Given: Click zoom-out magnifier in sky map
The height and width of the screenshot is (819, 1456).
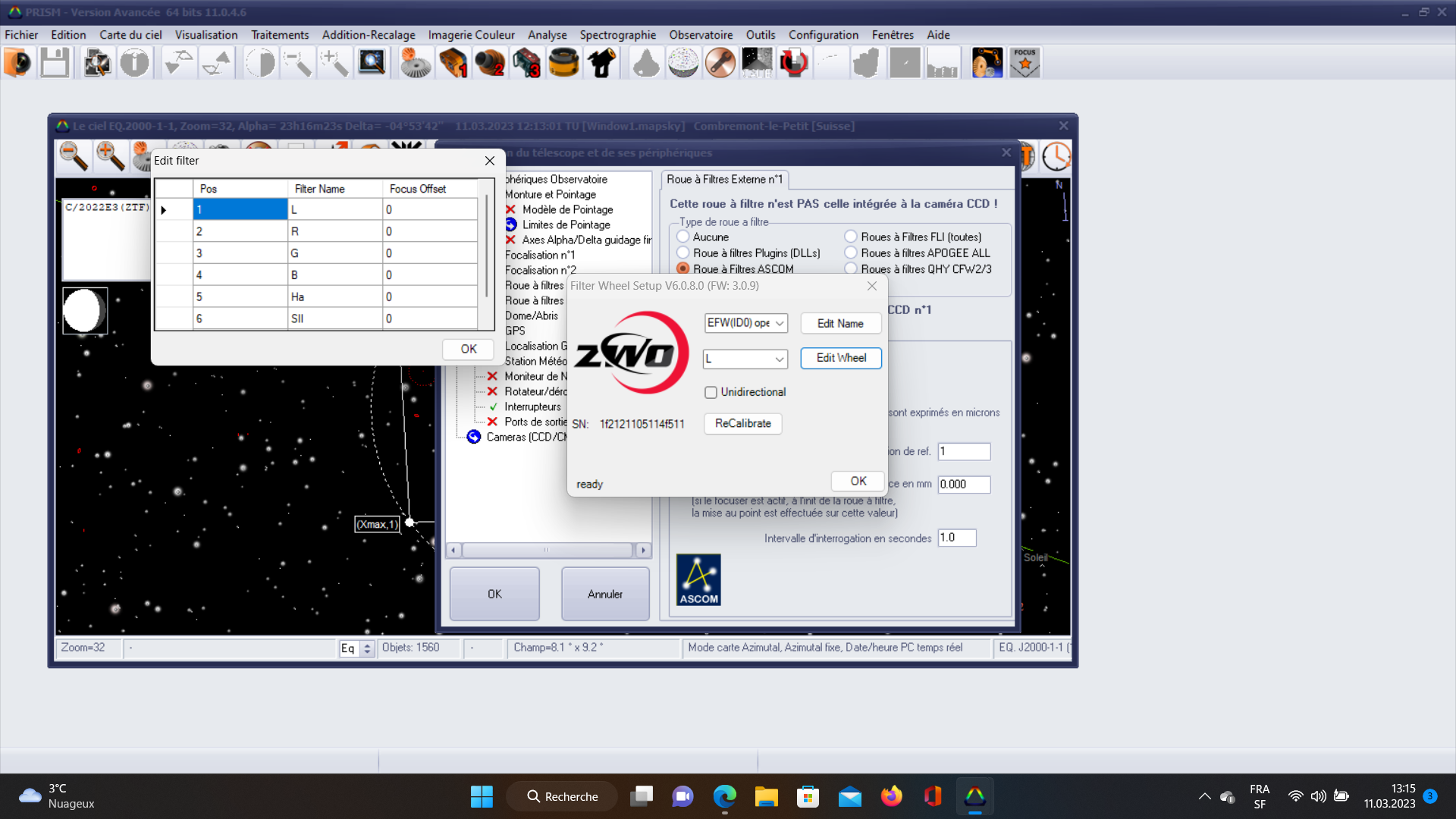Looking at the screenshot, I should pyautogui.click(x=74, y=156).
